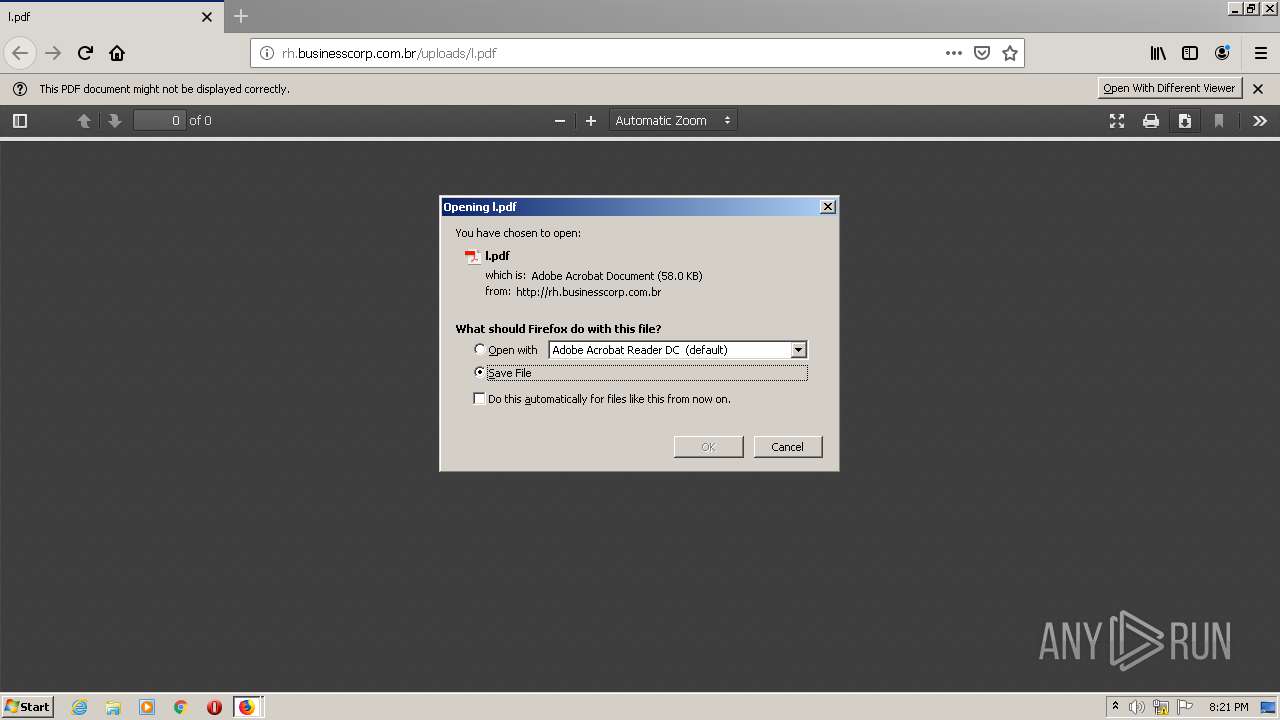Viewport: 1280px width, 720px height.
Task: Open the PDF viewer tools chevron menu
Action: click(x=1260, y=121)
